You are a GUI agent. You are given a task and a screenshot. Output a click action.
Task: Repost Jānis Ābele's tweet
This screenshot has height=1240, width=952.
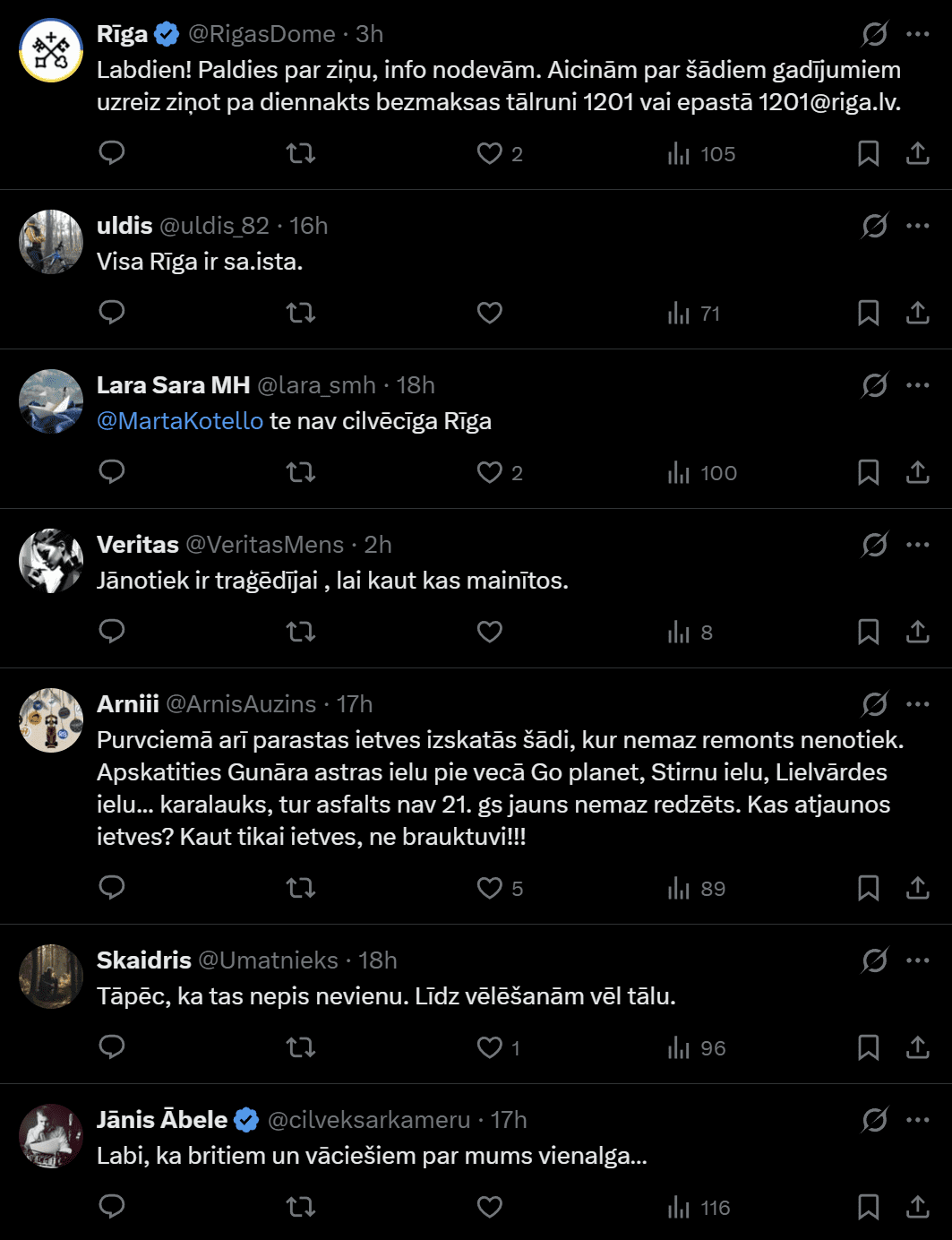point(301,1207)
